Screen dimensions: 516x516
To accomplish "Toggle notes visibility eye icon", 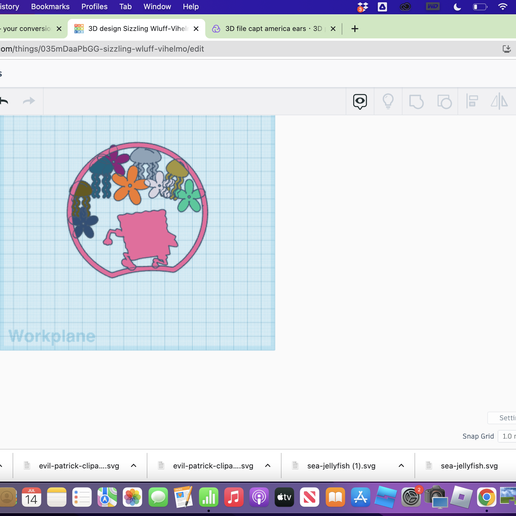I will click(360, 101).
